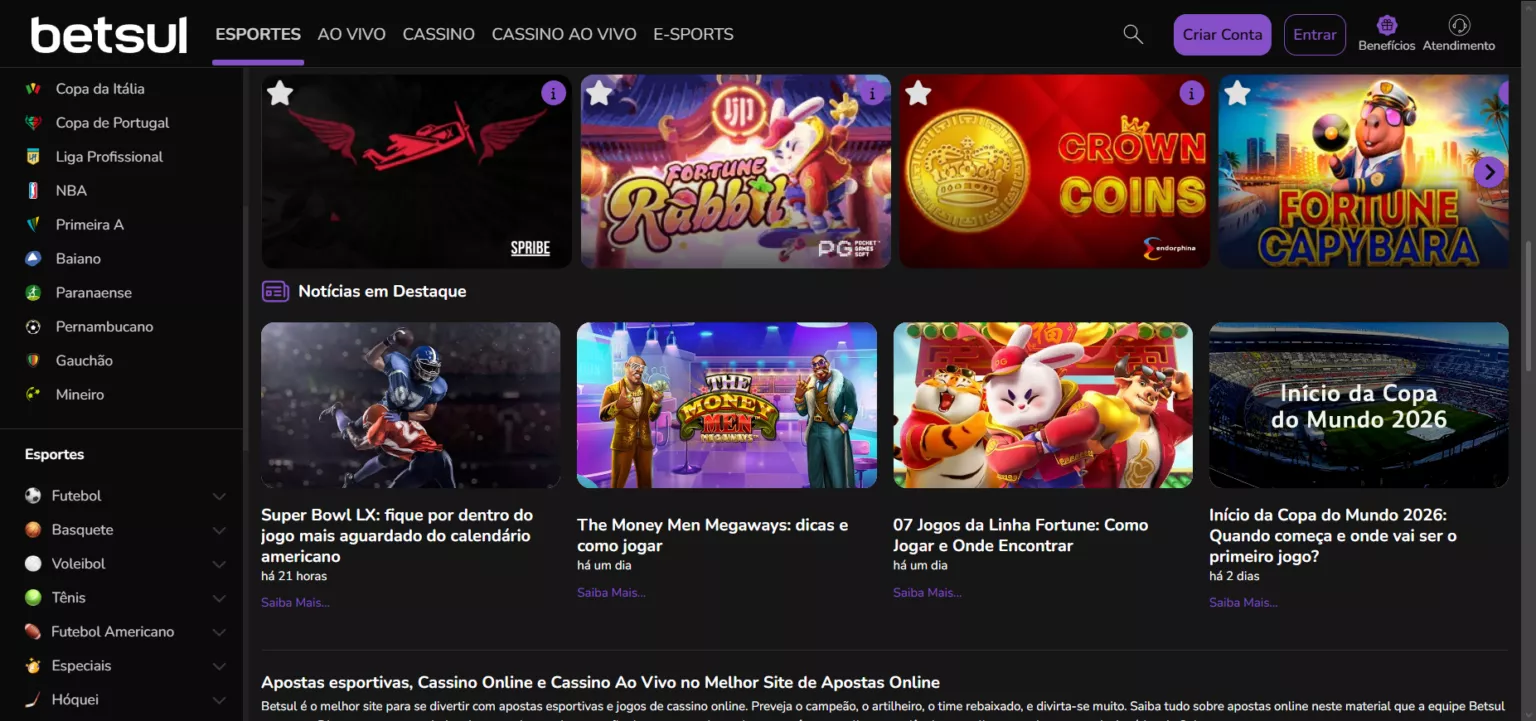Switch to the Cassino tab

[438, 34]
